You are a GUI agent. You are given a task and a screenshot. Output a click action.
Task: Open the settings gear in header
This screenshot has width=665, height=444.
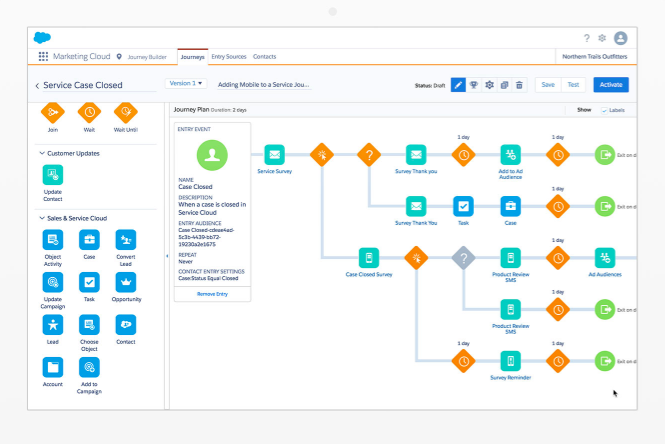[602, 38]
